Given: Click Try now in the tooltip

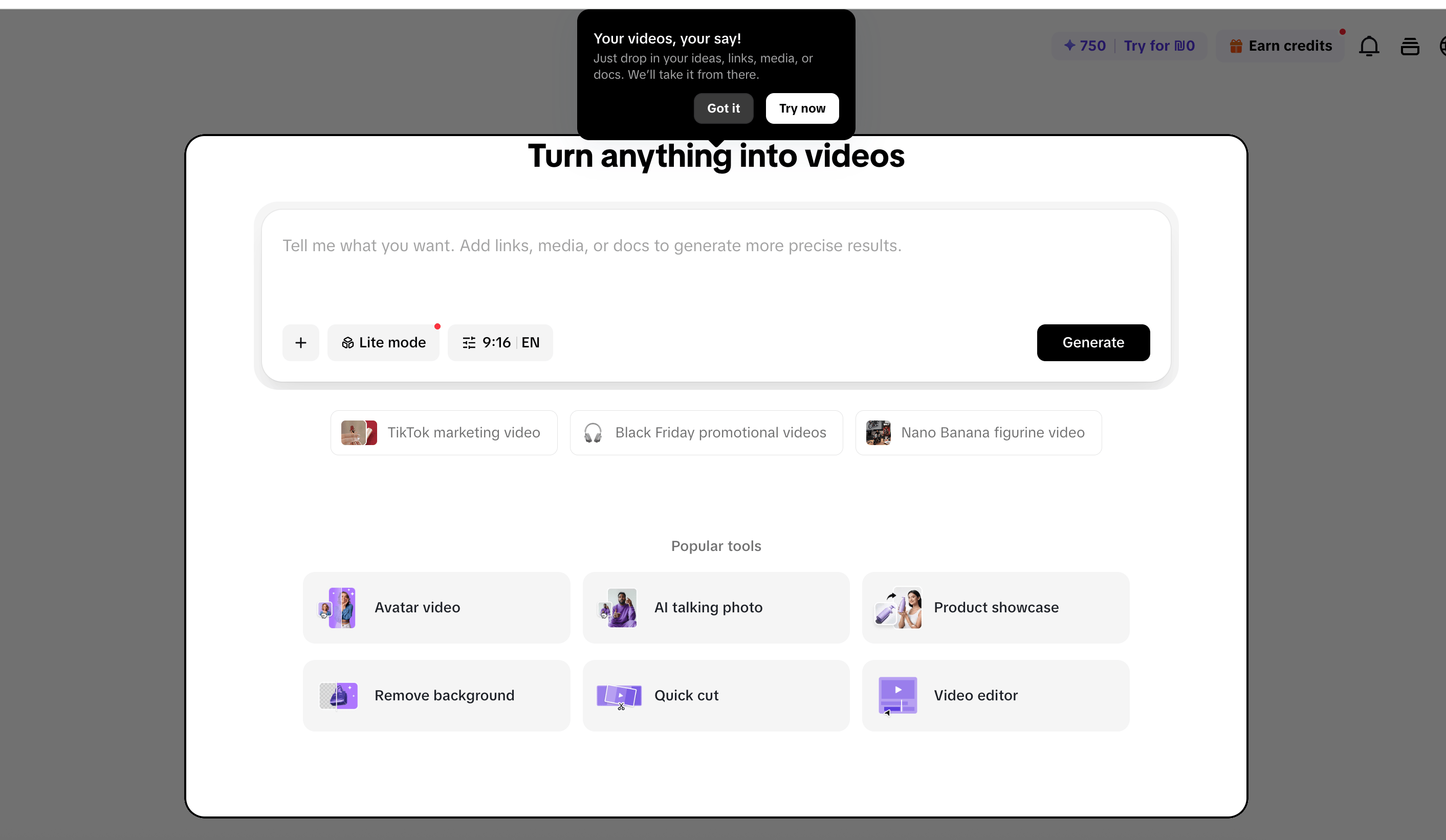Looking at the screenshot, I should click(x=802, y=108).
